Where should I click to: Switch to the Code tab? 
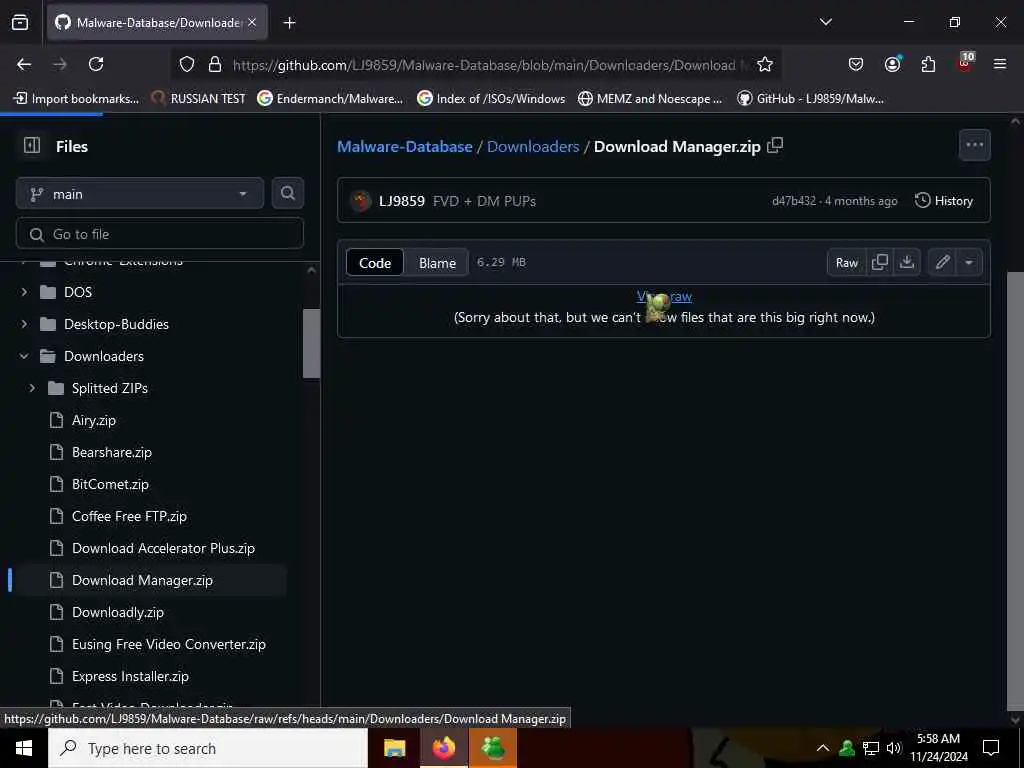(x=375, y=263)
